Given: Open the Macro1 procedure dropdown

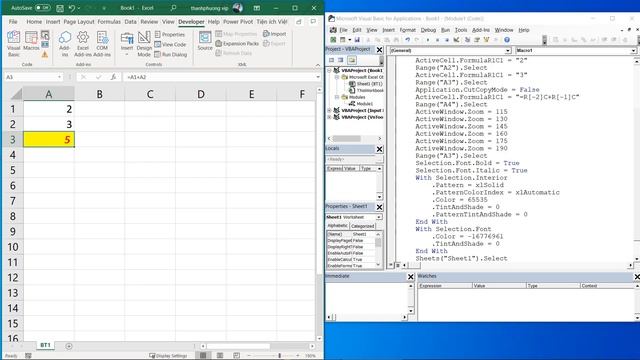Looking at the screenshot, I should coord(633,51).
